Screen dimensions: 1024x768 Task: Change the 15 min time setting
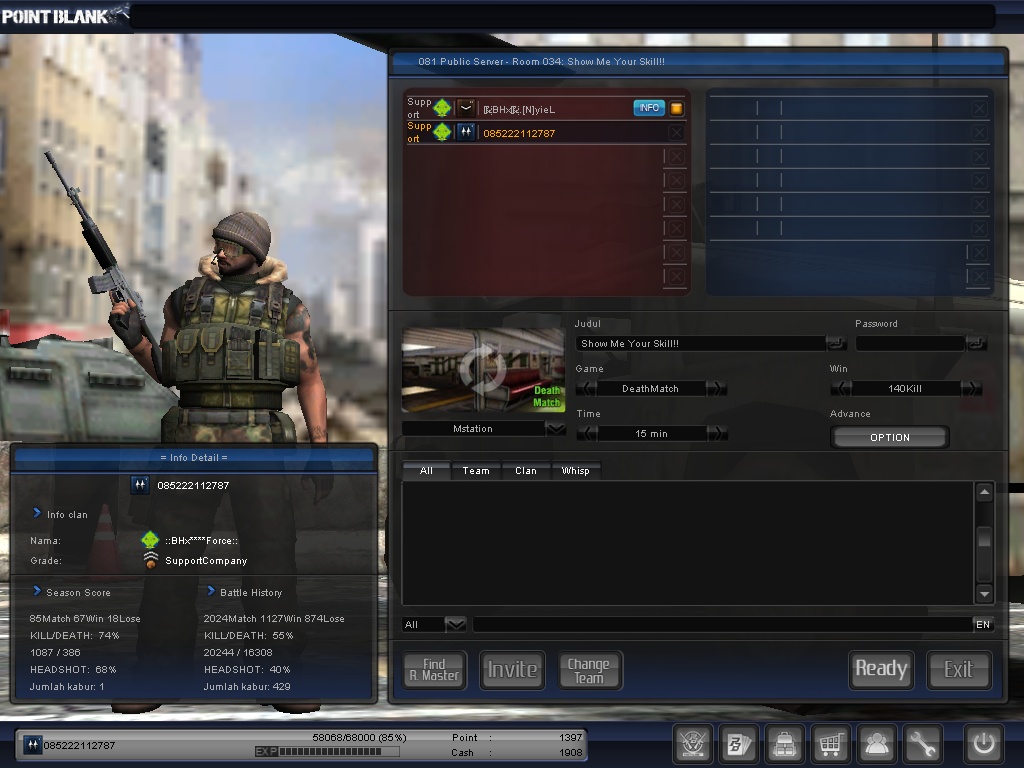713,433
